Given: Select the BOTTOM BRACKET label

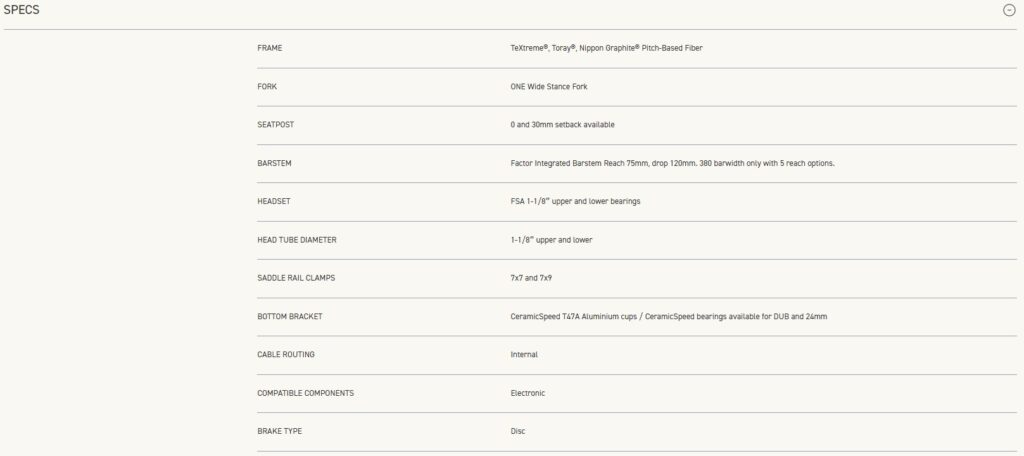Looking at the screenshot, I should [290, 317].
